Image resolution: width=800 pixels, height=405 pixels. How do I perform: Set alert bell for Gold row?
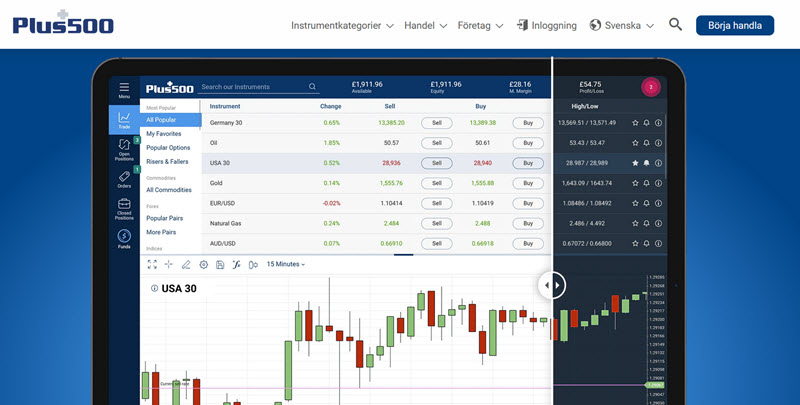(x=646, y=183)
